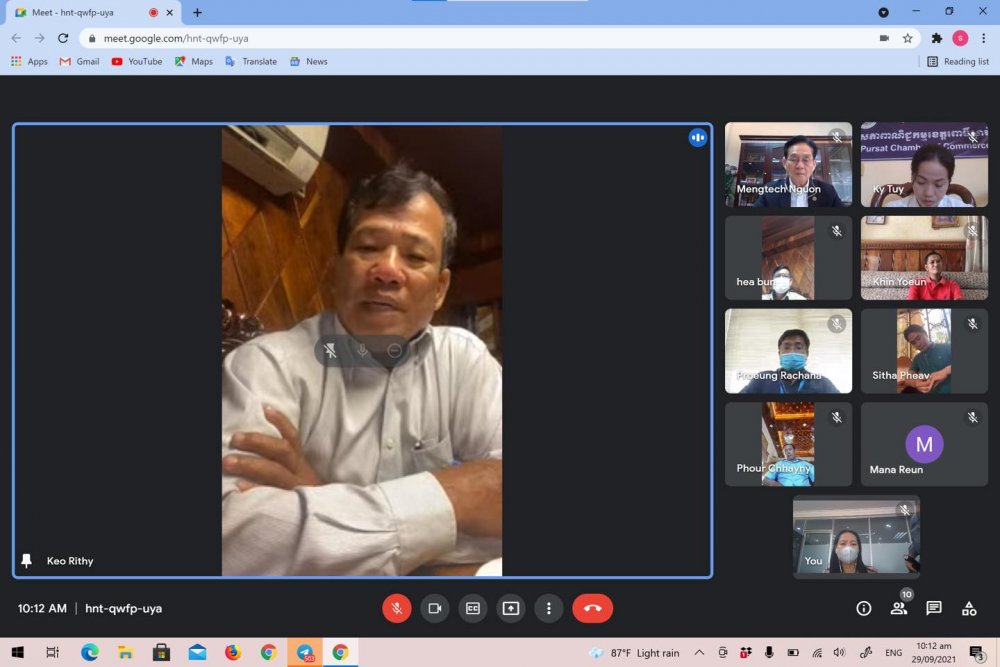Toggle the camera on or off
Viewport: 1000px width, 667px height.
(x=435, y=608)
